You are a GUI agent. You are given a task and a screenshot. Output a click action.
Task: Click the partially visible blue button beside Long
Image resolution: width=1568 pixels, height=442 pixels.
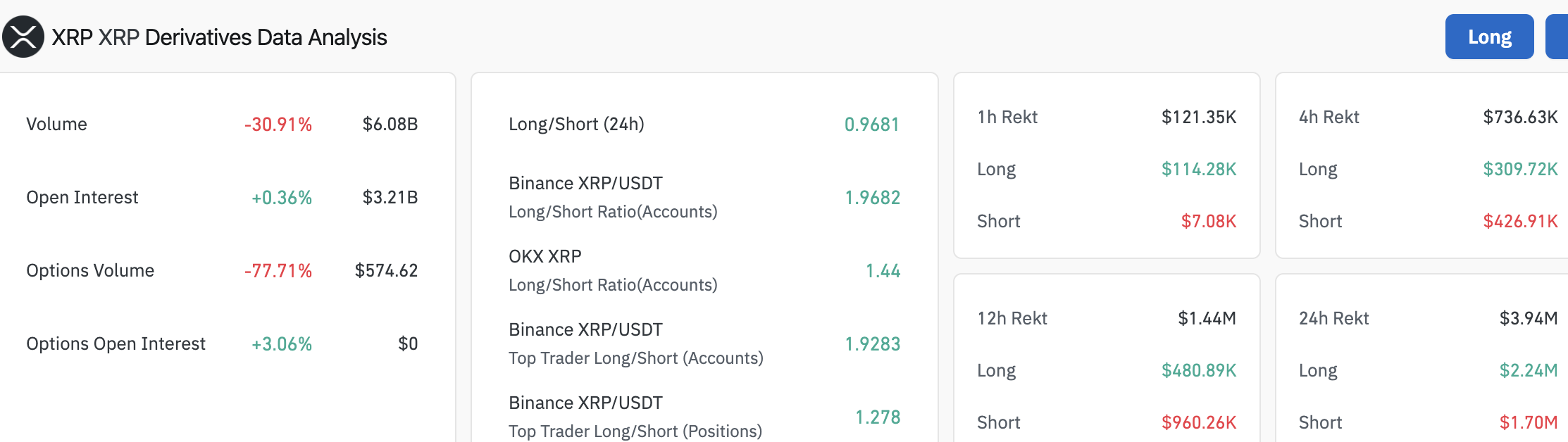click(1557, 37)
